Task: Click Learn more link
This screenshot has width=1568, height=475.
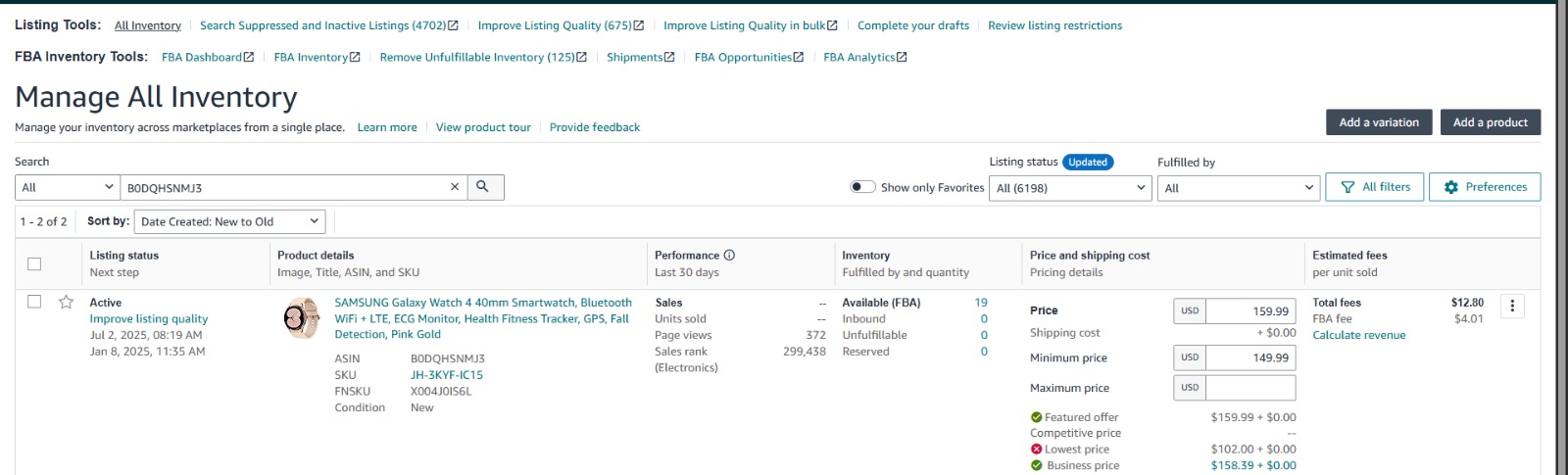Action: click(387, 127)
